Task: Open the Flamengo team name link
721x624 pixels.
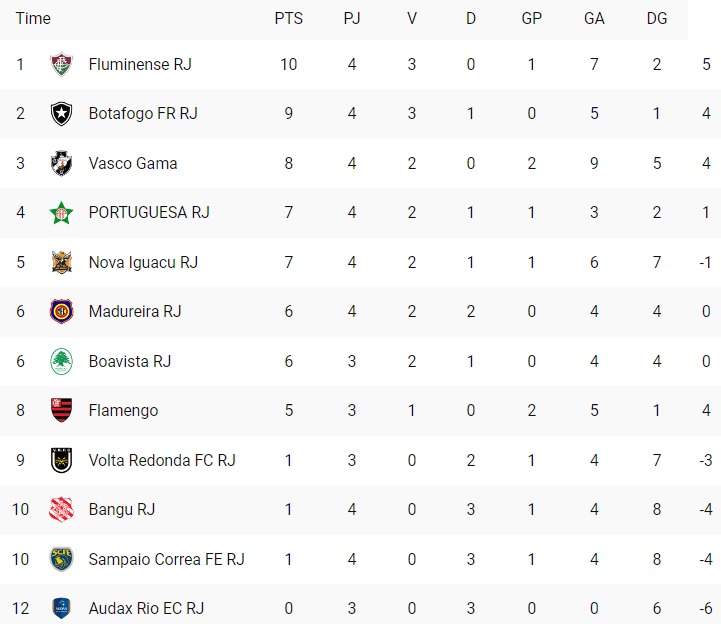Action: click(123, 410)
